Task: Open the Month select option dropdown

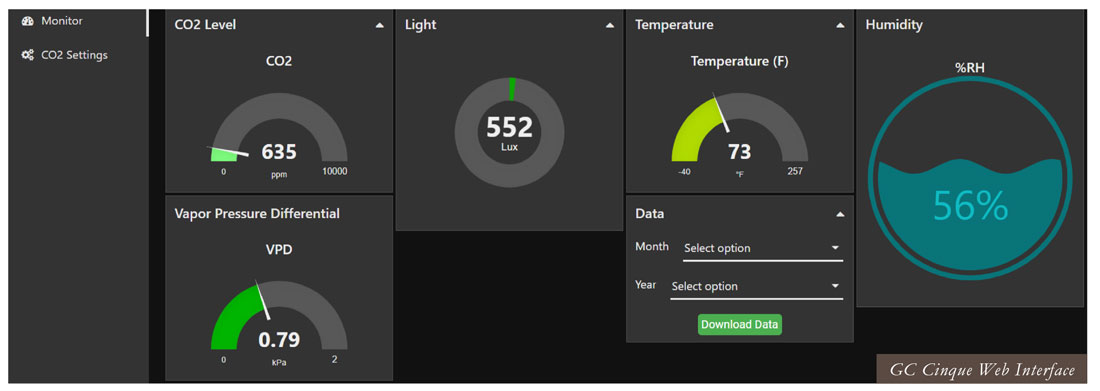Action: [x=763, y=248]
